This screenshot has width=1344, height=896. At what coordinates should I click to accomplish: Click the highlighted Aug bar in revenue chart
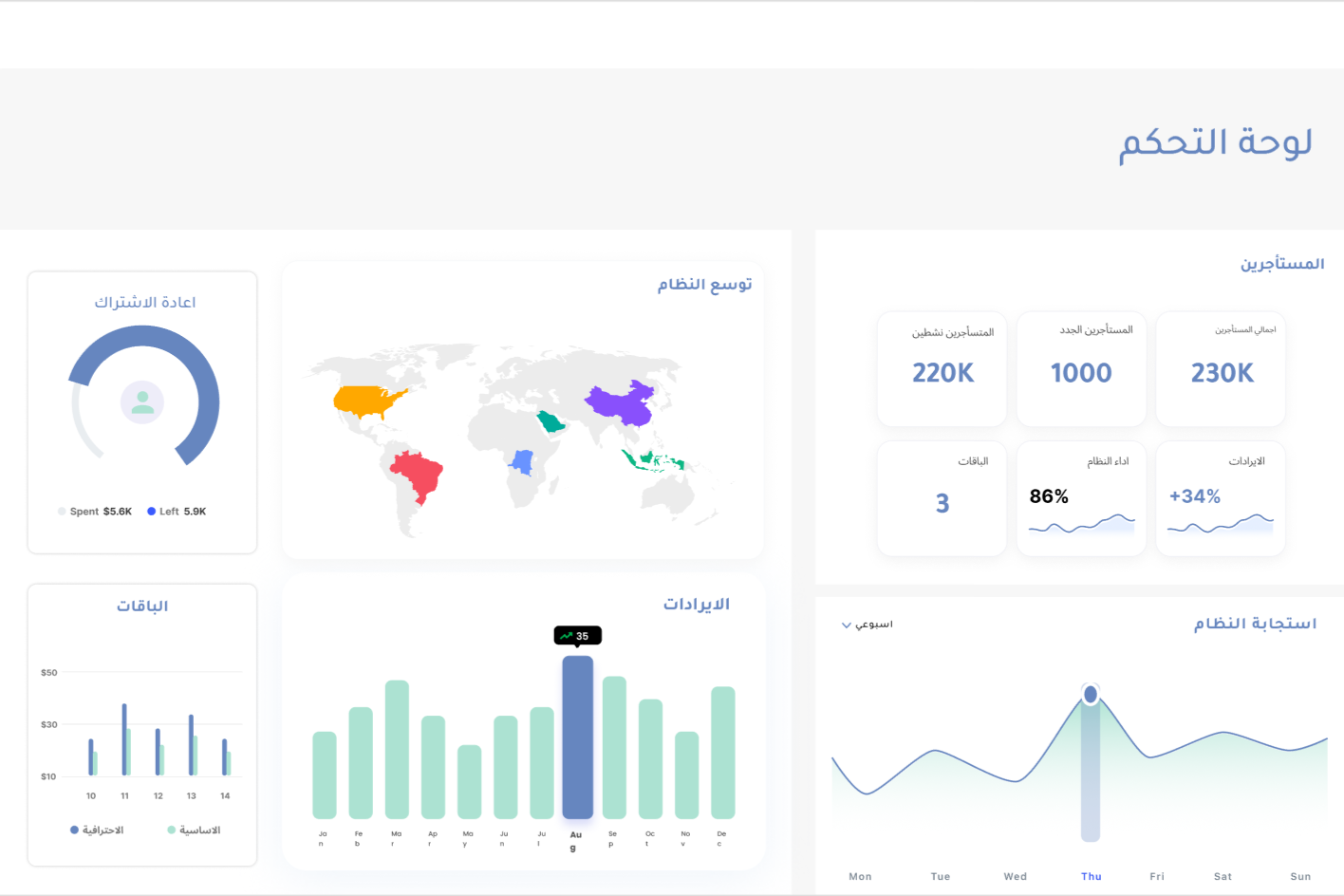[577, 737]
